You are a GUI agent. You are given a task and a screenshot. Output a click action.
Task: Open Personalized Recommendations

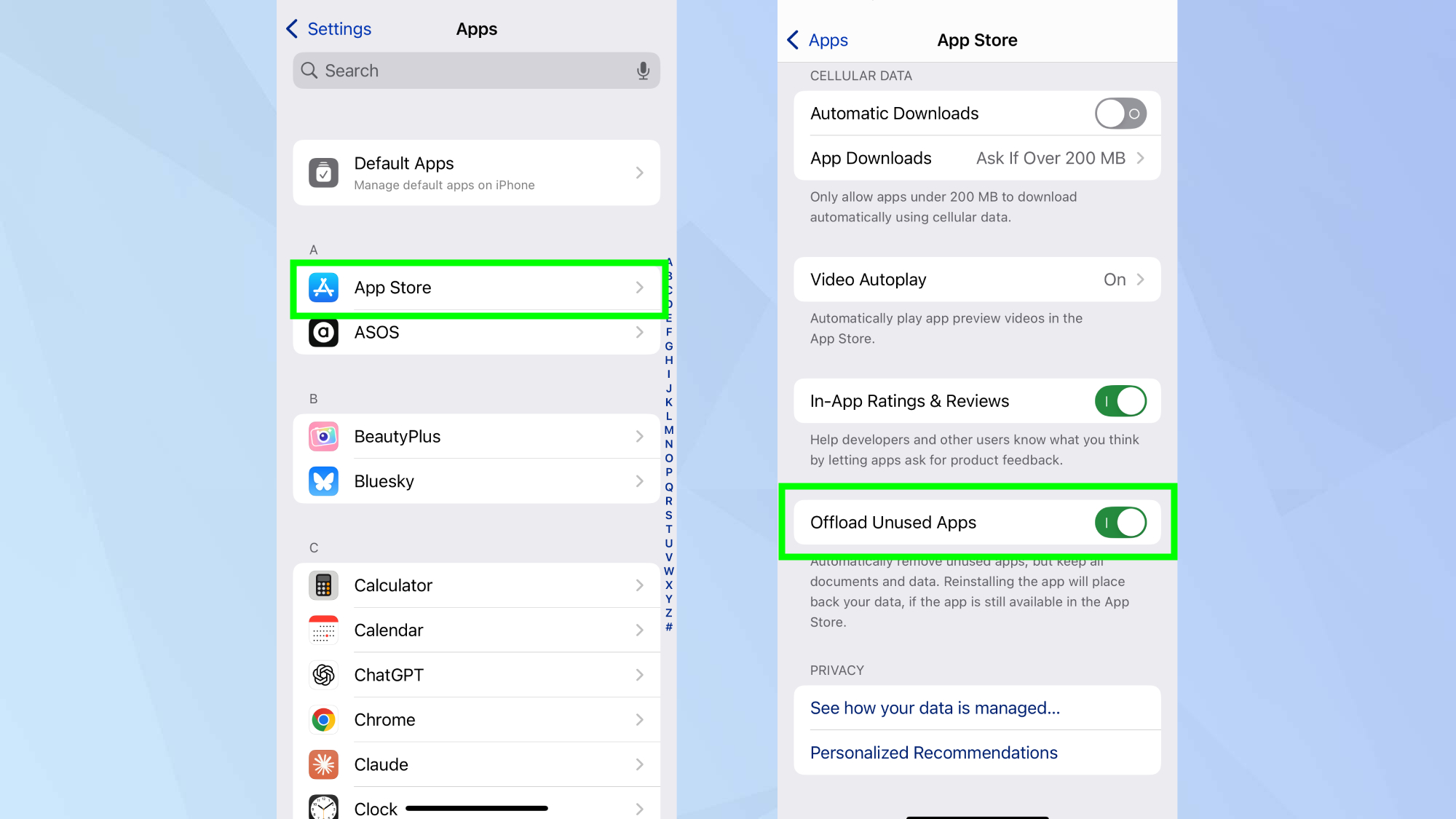pyautogui.click(x=933, y=752)
